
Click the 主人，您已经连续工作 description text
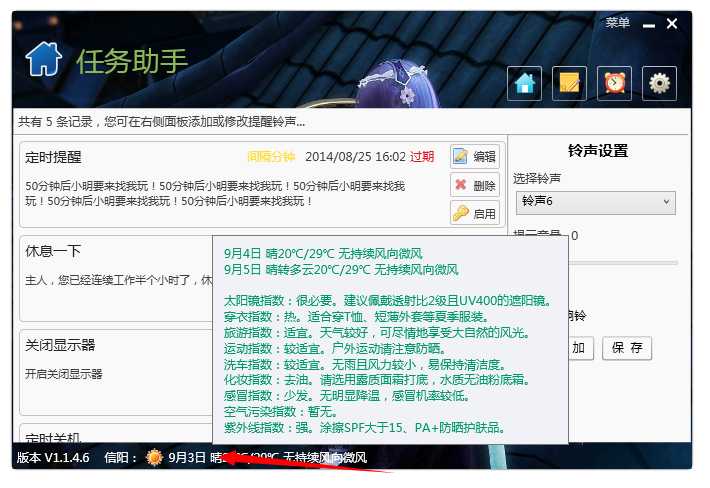[x=119, y=280]
